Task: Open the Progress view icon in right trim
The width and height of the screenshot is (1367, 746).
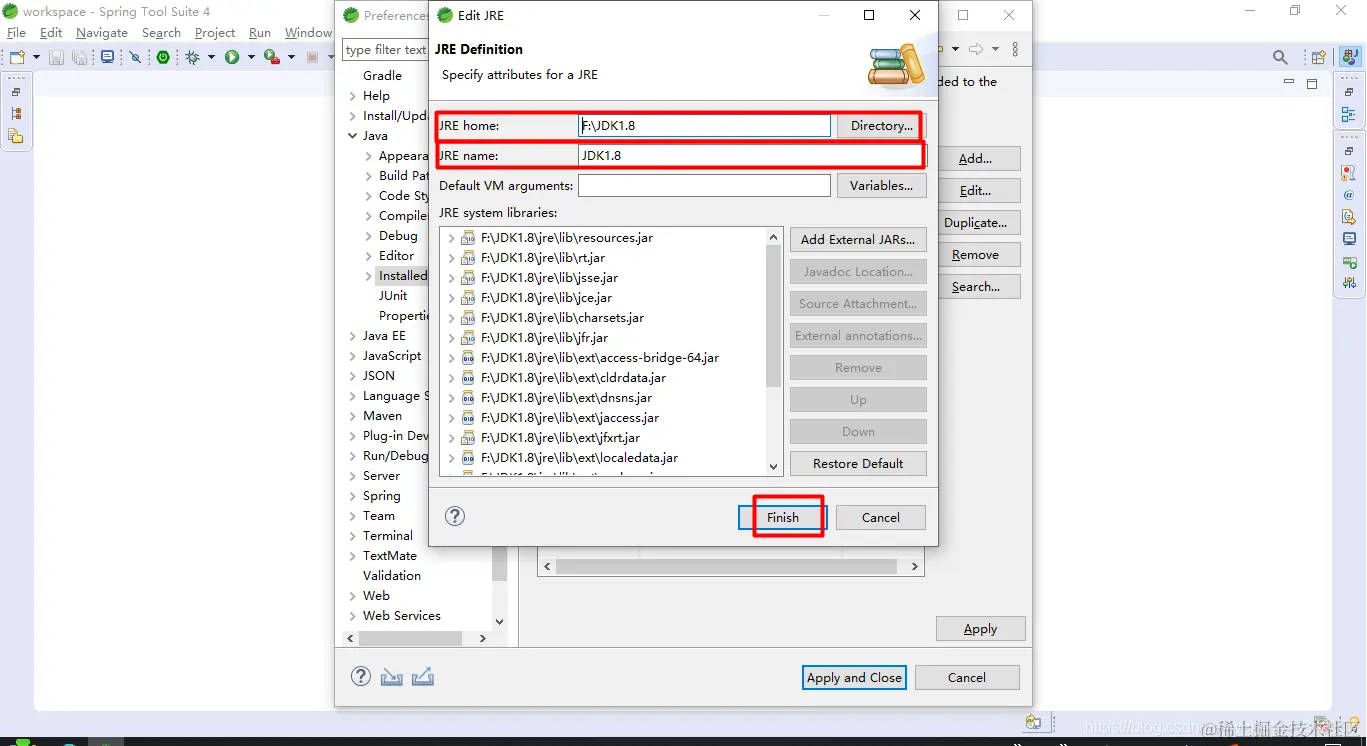Action: 1349,262
